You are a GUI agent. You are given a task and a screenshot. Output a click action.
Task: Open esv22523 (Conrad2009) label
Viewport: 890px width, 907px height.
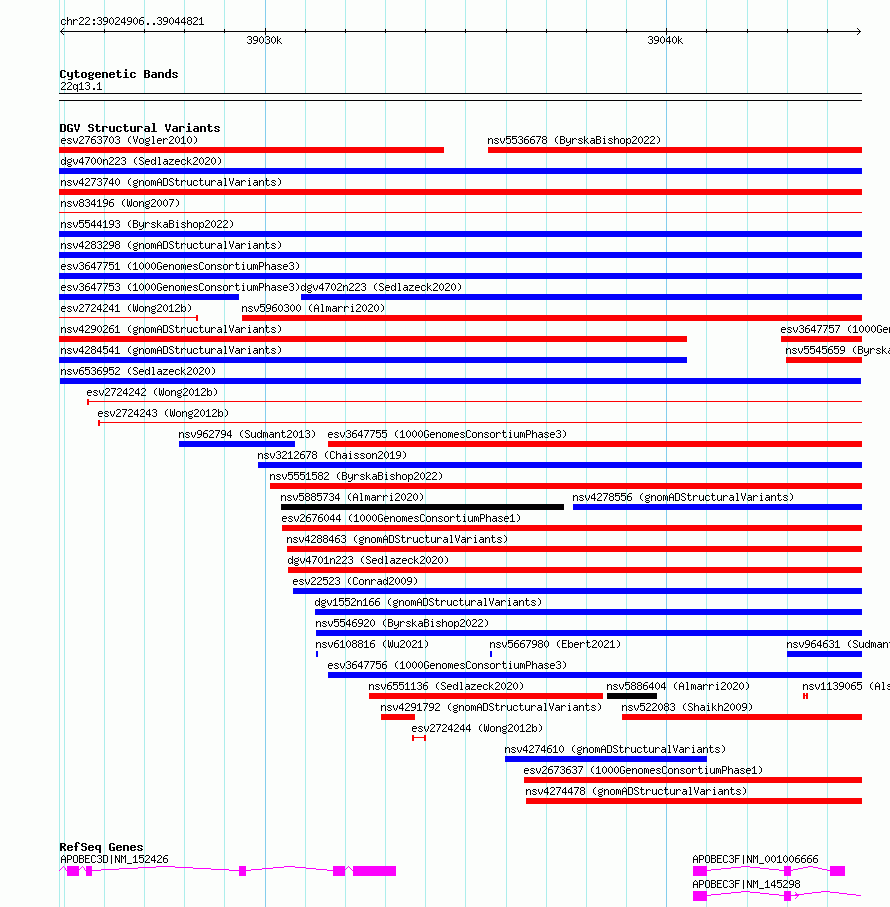(355, 581)
